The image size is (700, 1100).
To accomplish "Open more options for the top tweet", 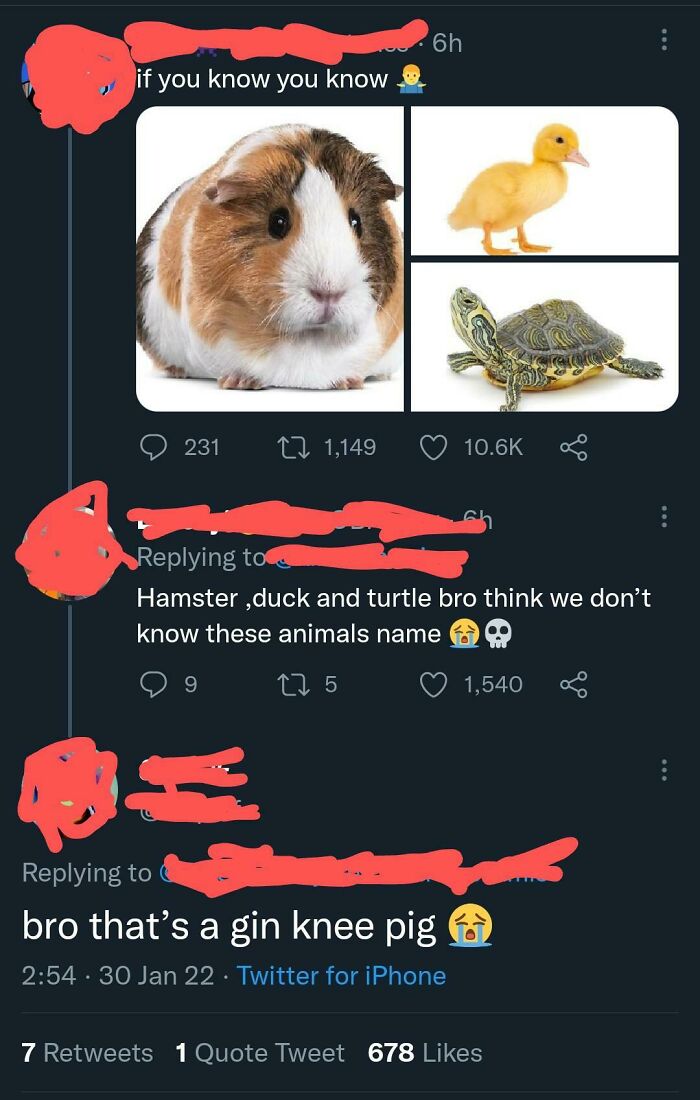I will click(661, 40).
